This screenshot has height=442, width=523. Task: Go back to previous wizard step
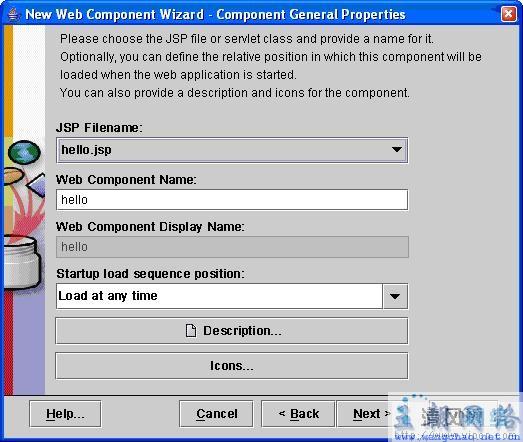[x=298, y=414]
